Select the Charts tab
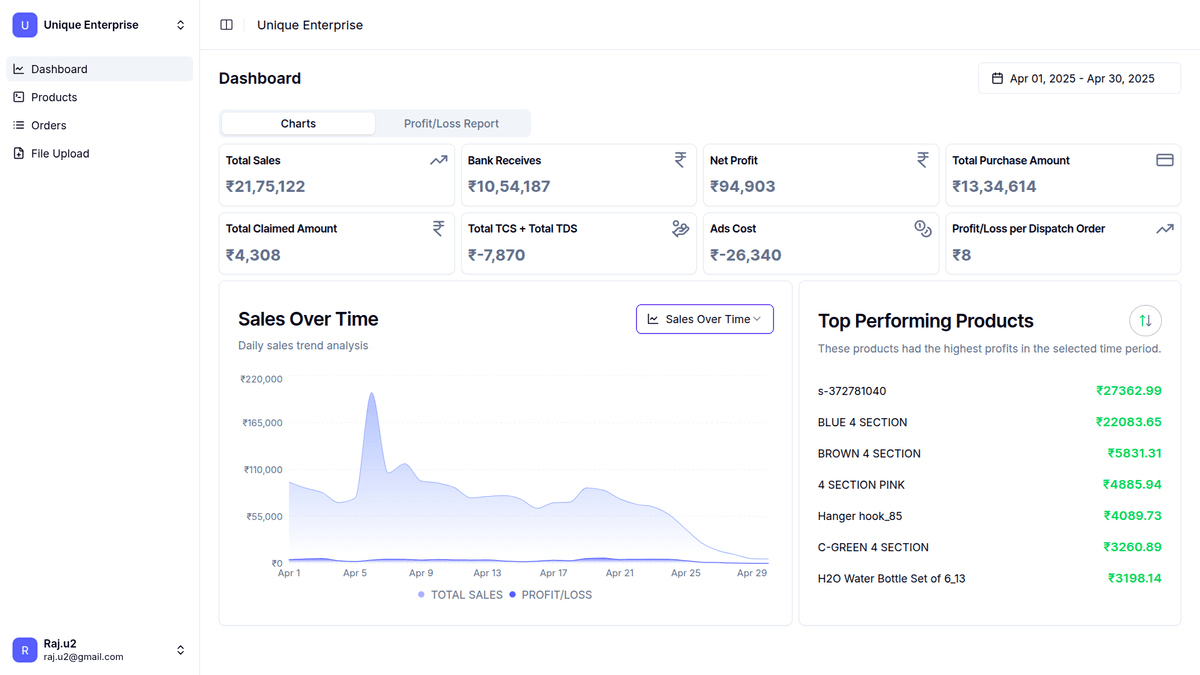This screenshot has height=675, width=1200. 297,123
